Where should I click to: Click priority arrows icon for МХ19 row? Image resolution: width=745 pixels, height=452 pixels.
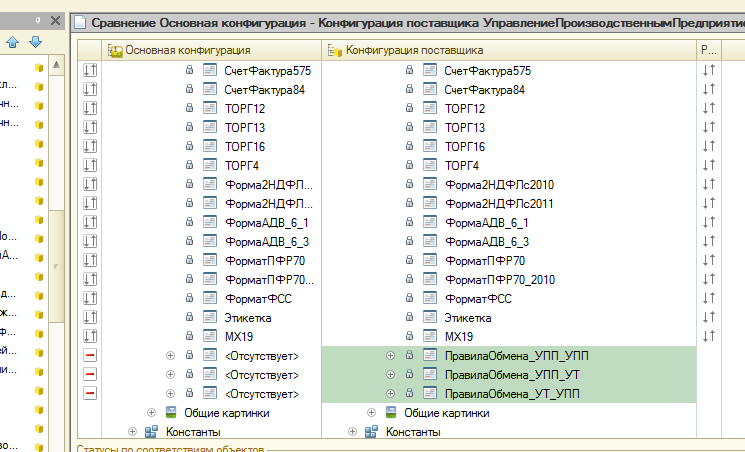(709, 337)
